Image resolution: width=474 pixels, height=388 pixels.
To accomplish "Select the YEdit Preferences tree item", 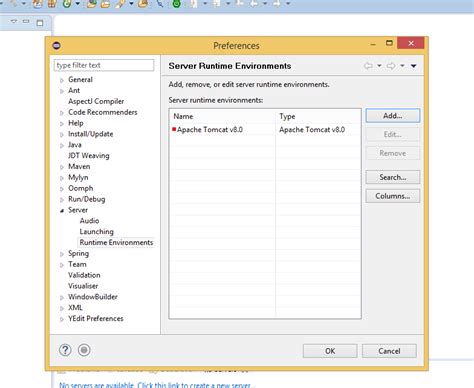I will click(96, 319).
